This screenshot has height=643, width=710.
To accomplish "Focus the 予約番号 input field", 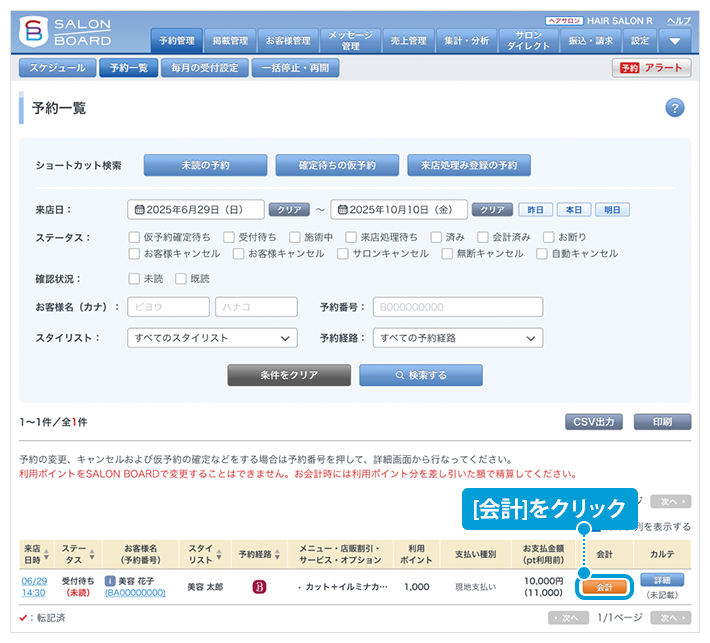I will point(458,307).
